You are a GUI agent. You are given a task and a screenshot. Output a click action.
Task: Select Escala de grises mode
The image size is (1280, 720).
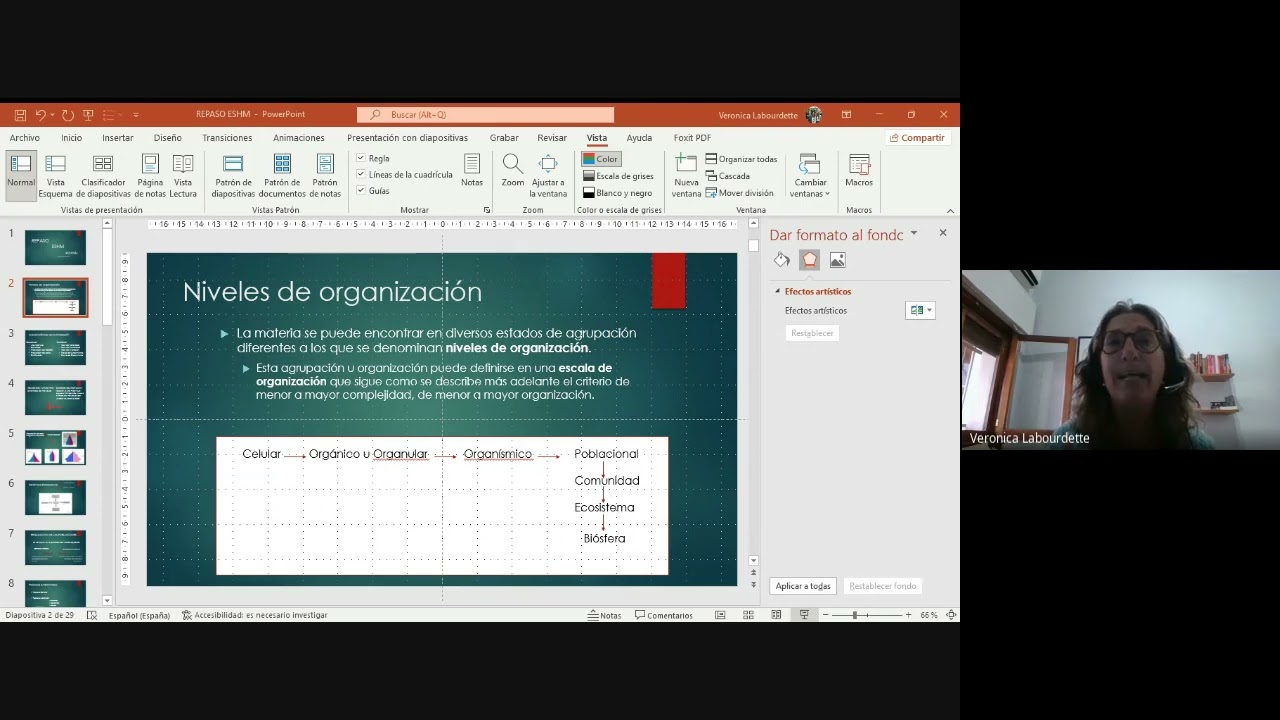(x=618, y=176)
